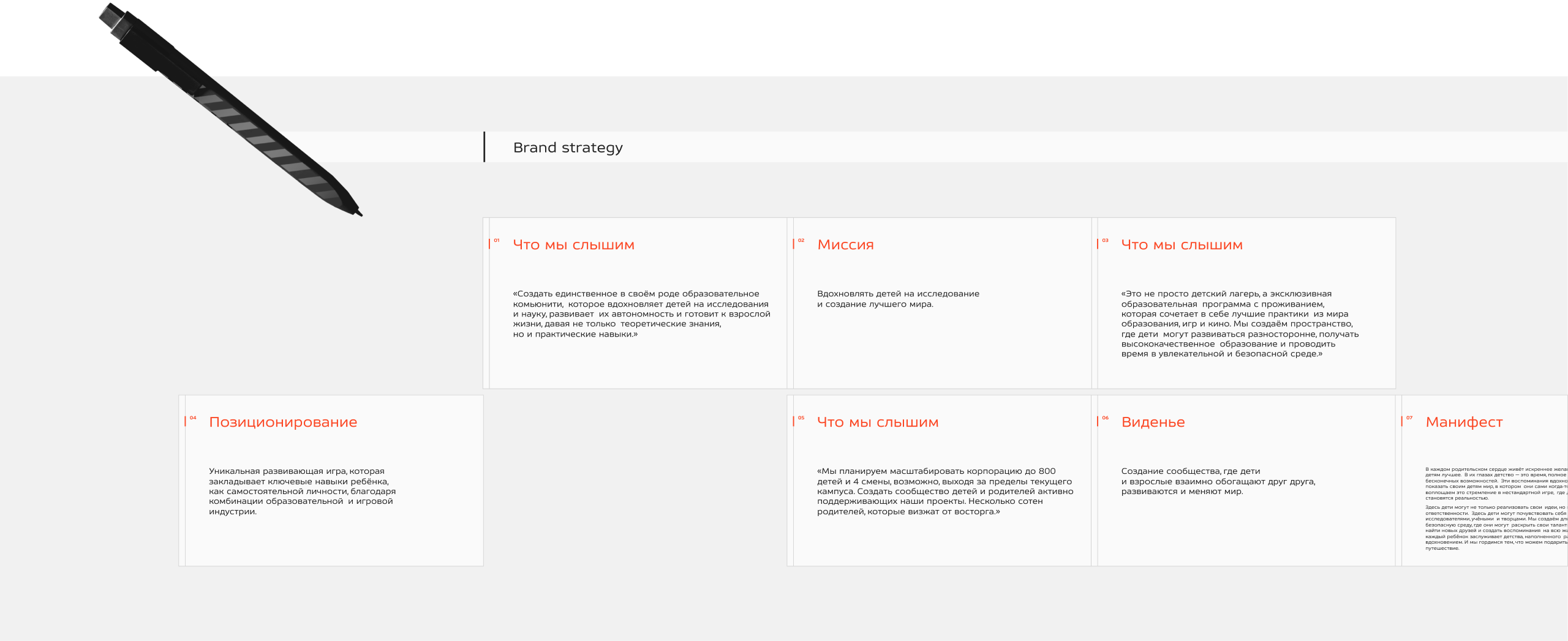This screenshot has width=1568, height=641.
Task: Open the "Манифест" heading
Action: pyautogui.click(x=1464, y=422)
